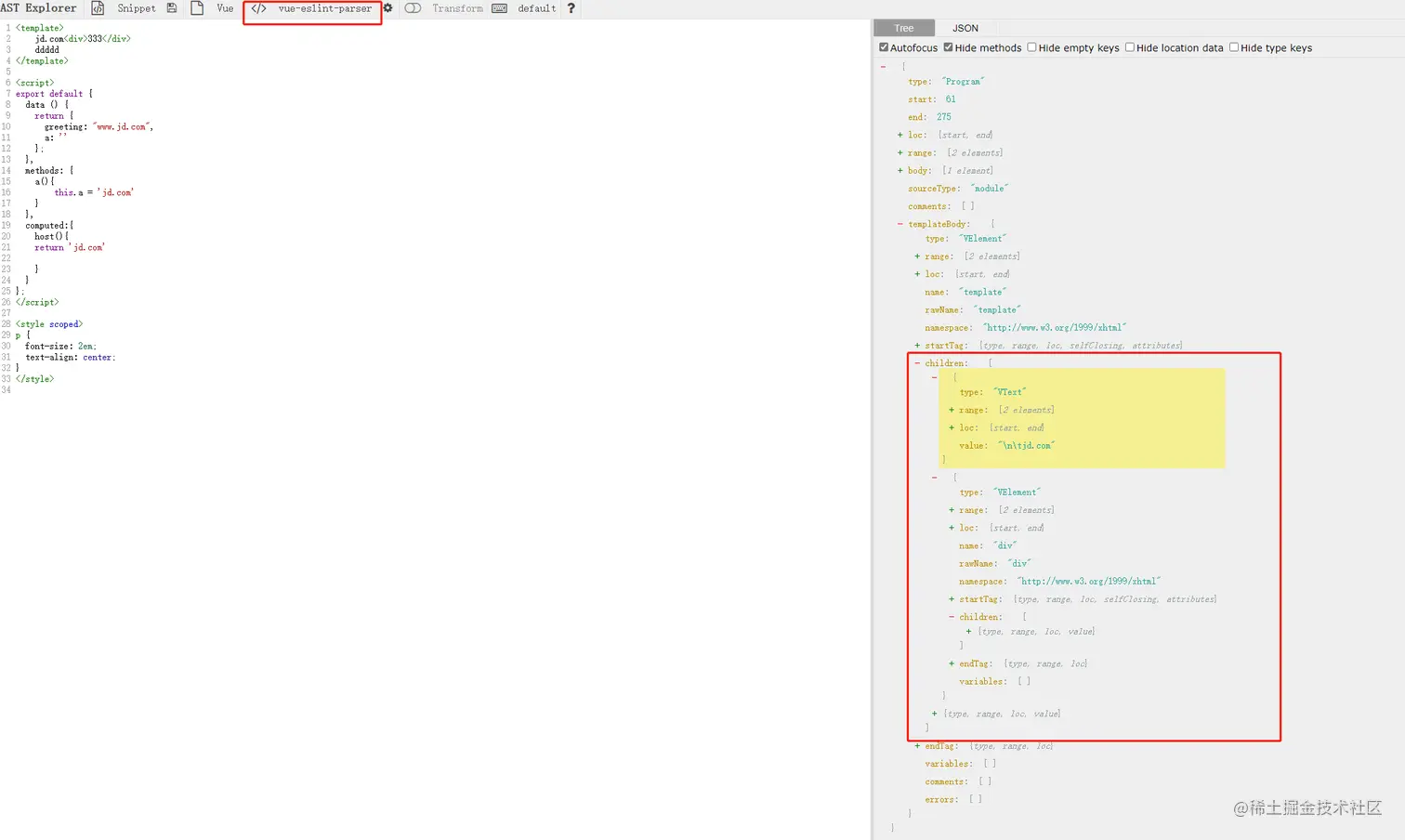Click the sourceType "module" entry

pos(958,189)
